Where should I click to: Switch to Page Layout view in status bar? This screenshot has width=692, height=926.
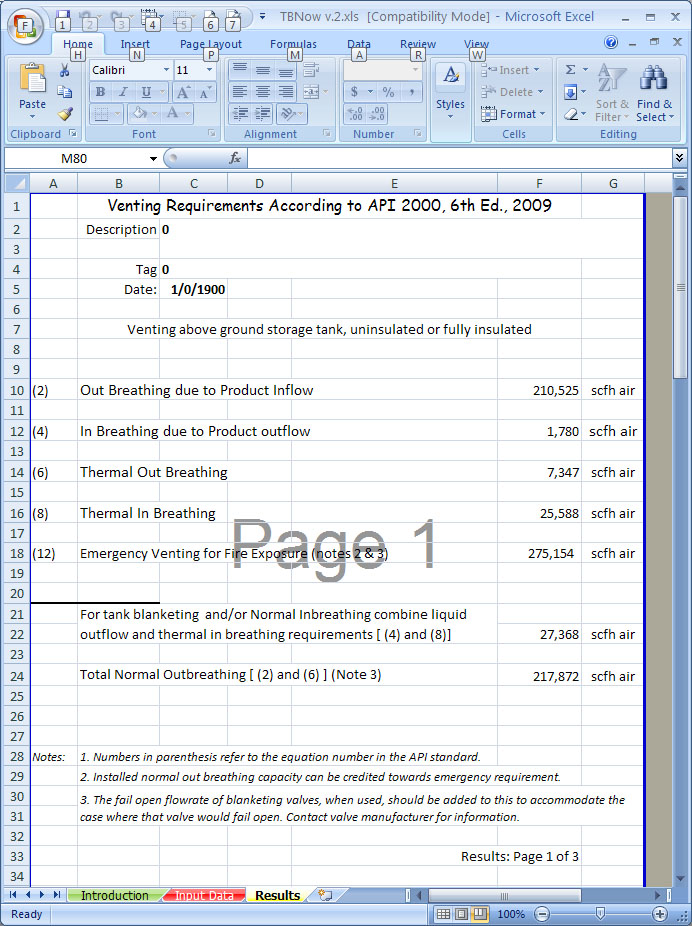coord(462,914)
